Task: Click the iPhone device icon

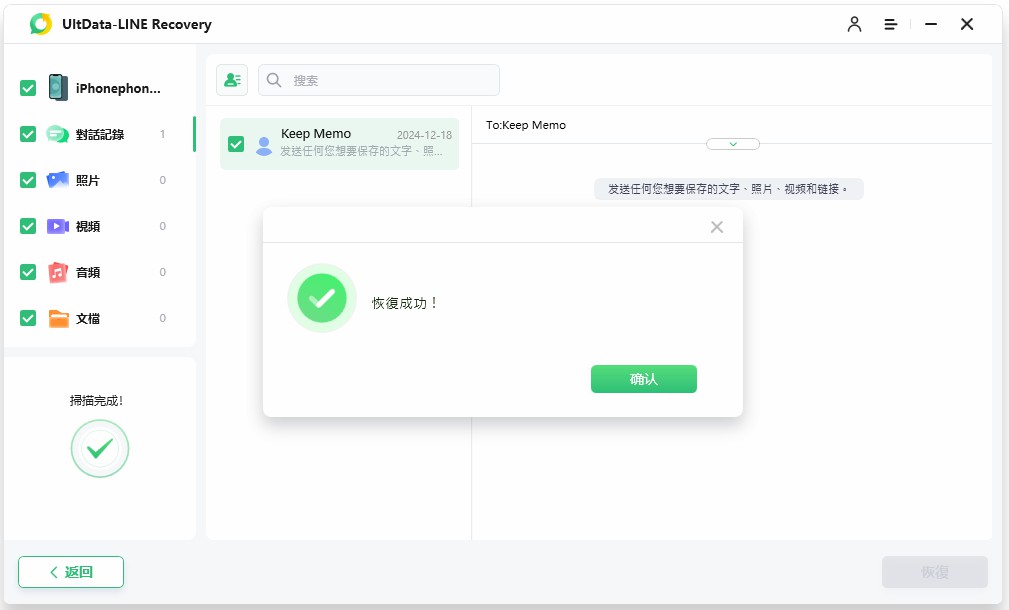Action: click(x=58, y=88)
